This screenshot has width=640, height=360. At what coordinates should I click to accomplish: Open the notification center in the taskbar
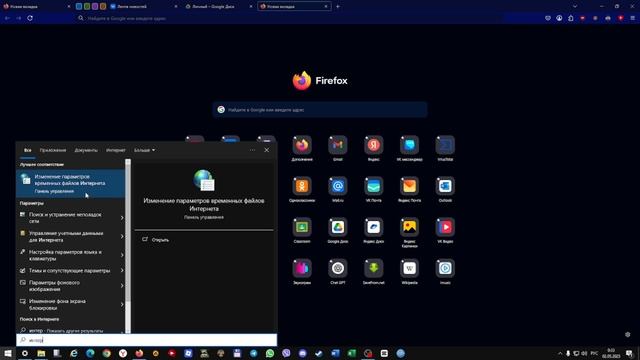point(629,353)
